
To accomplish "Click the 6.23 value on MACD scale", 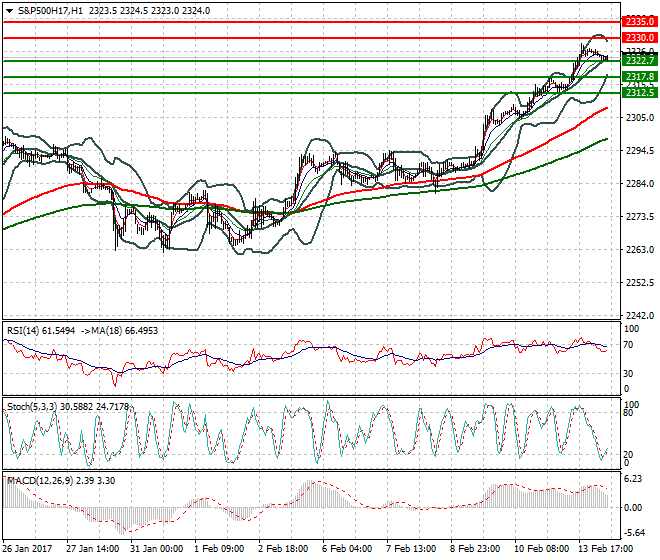I will click(633, 479).
